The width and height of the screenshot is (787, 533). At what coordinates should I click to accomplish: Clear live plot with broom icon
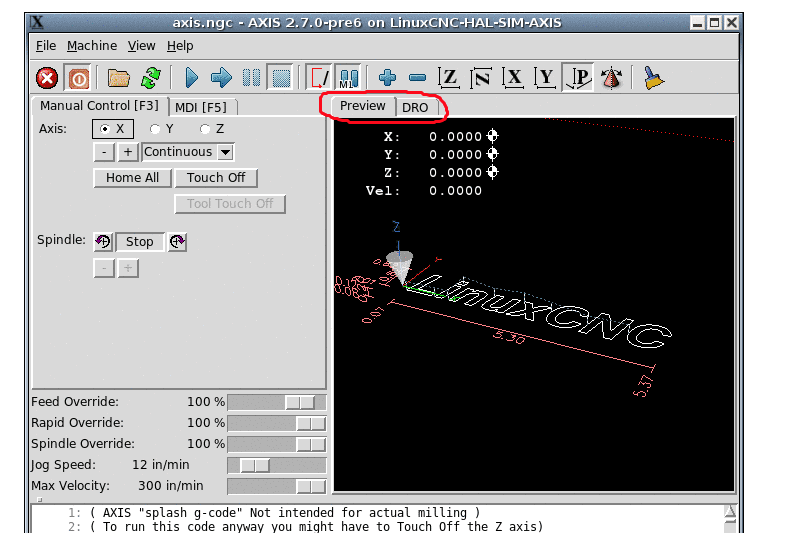tap(653, 78)
